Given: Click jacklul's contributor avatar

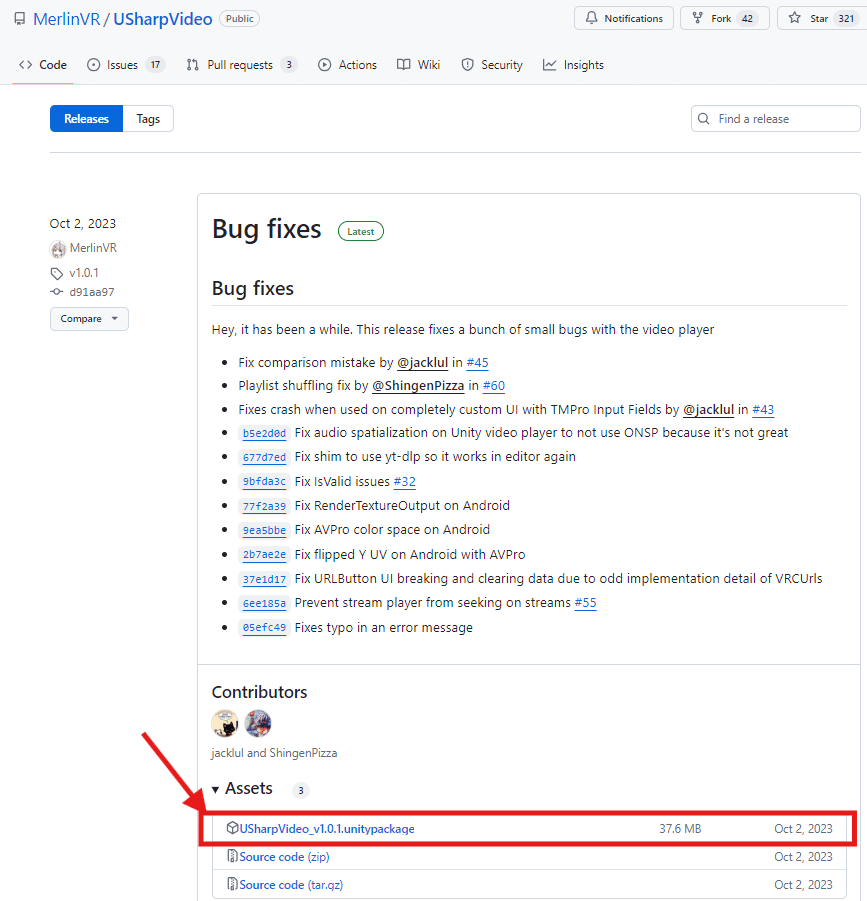Looking at the screenshot, I should pos(225,723).
